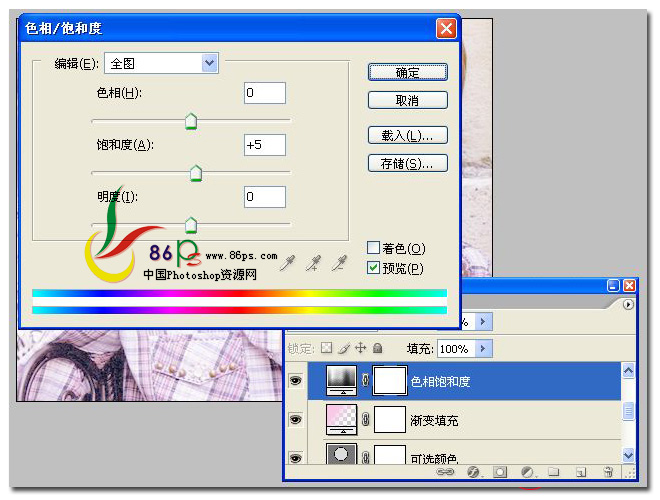Click the 存储(S)... save button

pyautogui.click(x=407, y=163)
